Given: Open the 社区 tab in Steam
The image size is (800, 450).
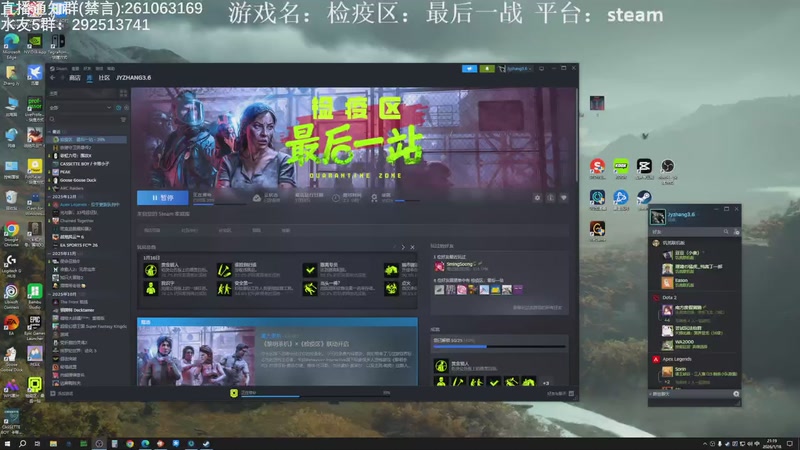Looking at the screenshot, I should 104,78.
